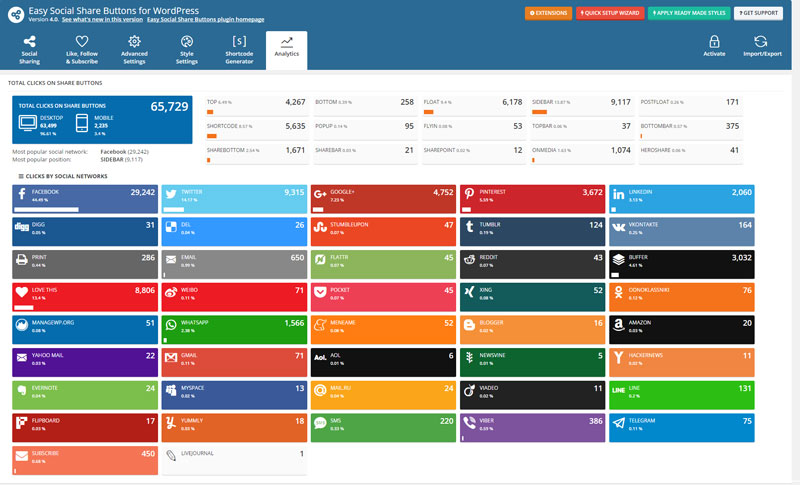This screenshot has width=800, height=485.
Task: Click the FLOAT position stat card
Action: pyautogui.click(x=473, y=106)
